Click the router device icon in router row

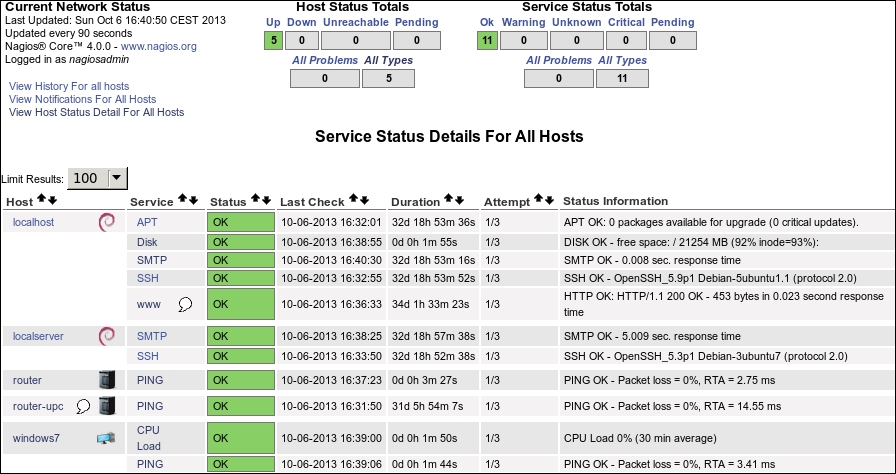[x=107, y=380]
